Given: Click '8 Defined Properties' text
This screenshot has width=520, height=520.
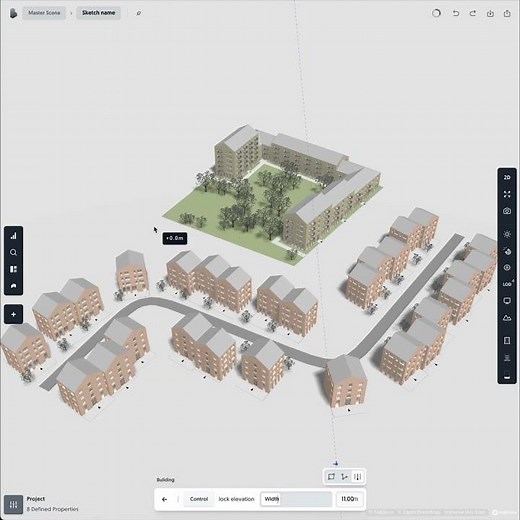Looking at the screenshot, I should 53,509.
